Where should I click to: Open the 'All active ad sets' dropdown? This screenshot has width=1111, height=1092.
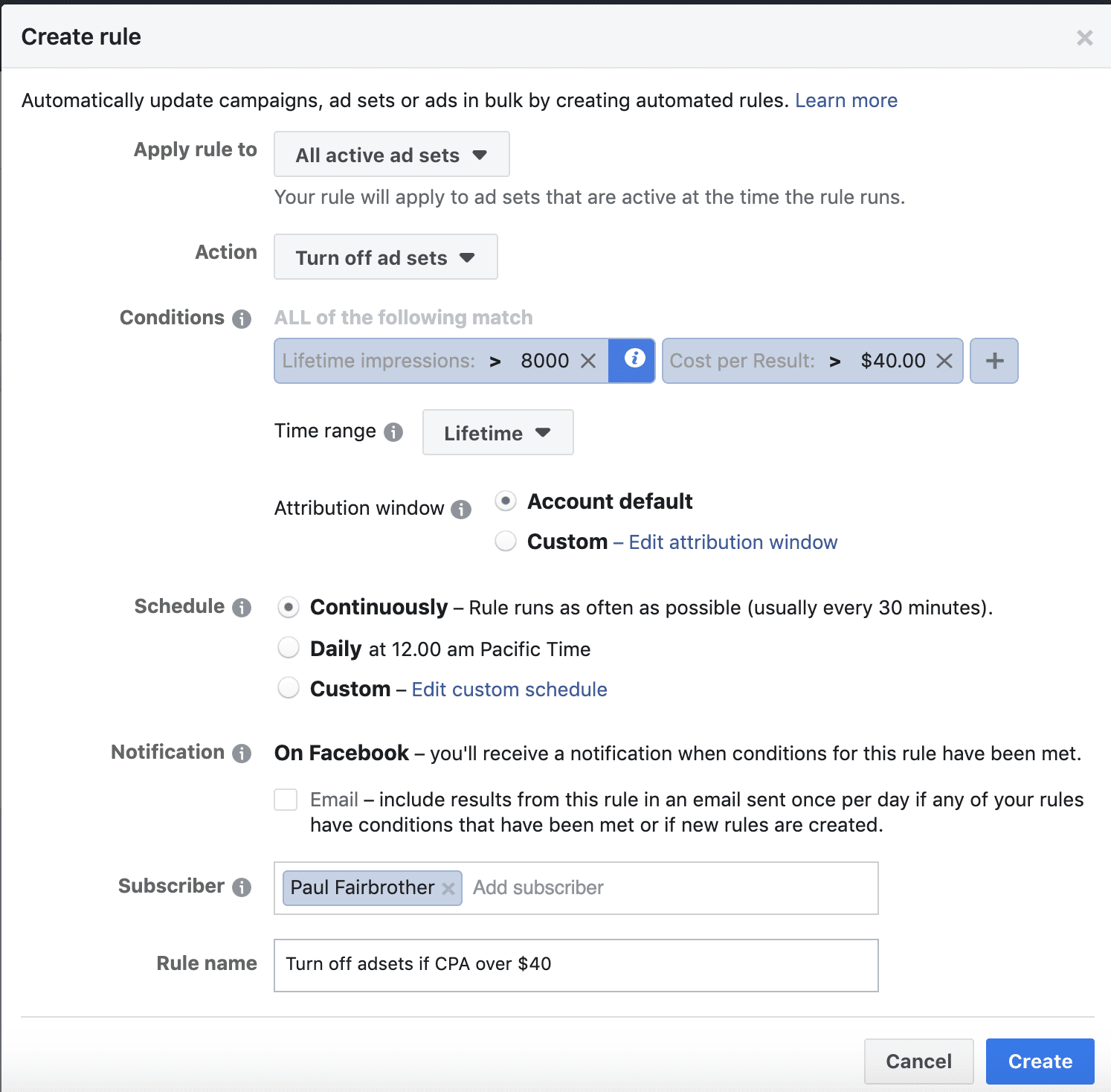[392, 155]
